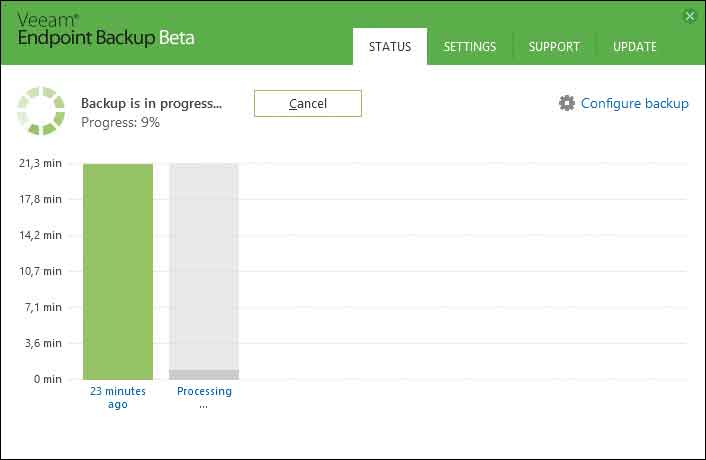Screen dimensions: 706x460
Task: Click the 'Progress: 9%' text
Action: tap(120, 122)
